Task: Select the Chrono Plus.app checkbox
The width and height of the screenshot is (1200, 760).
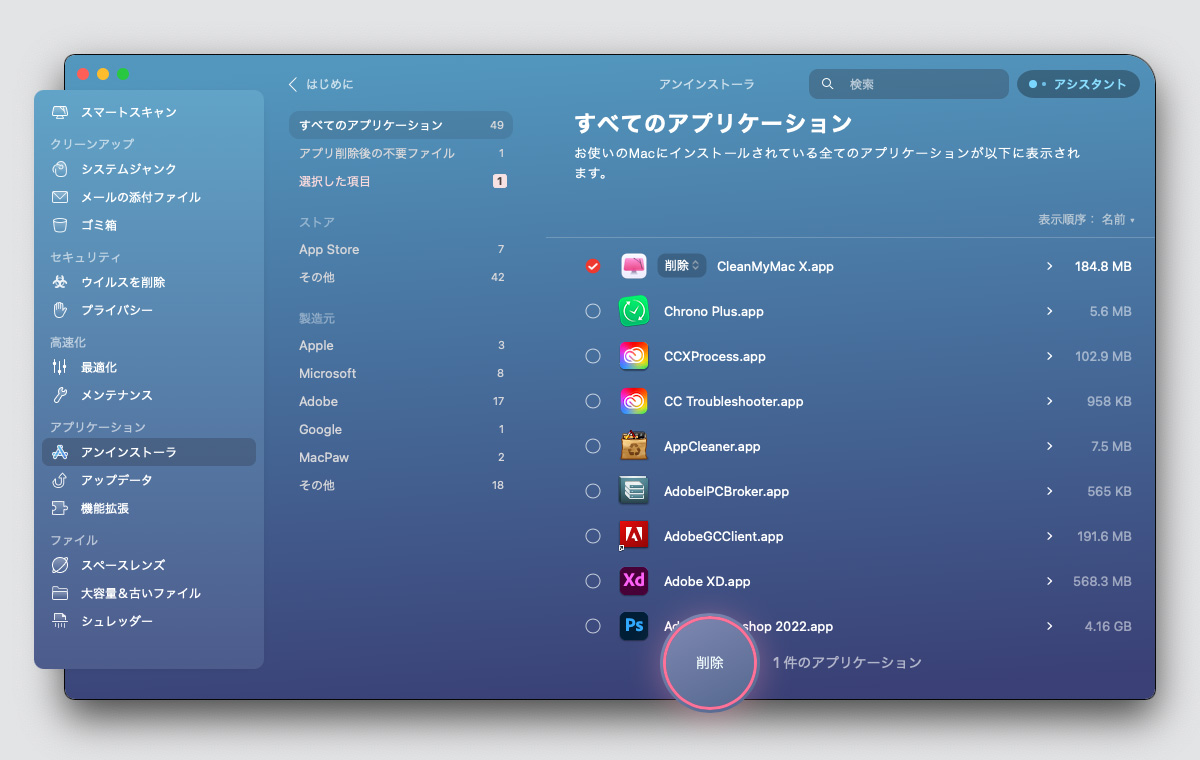Action: tap(593, 311)
